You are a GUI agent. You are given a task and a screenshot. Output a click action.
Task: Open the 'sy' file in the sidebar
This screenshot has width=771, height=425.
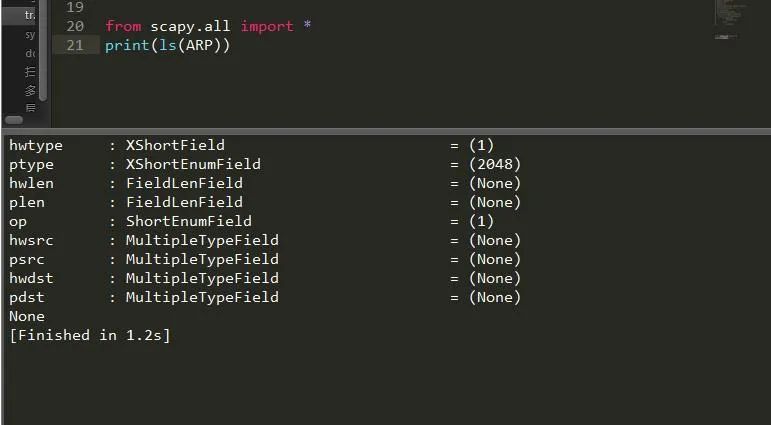(x=30, y=35)
